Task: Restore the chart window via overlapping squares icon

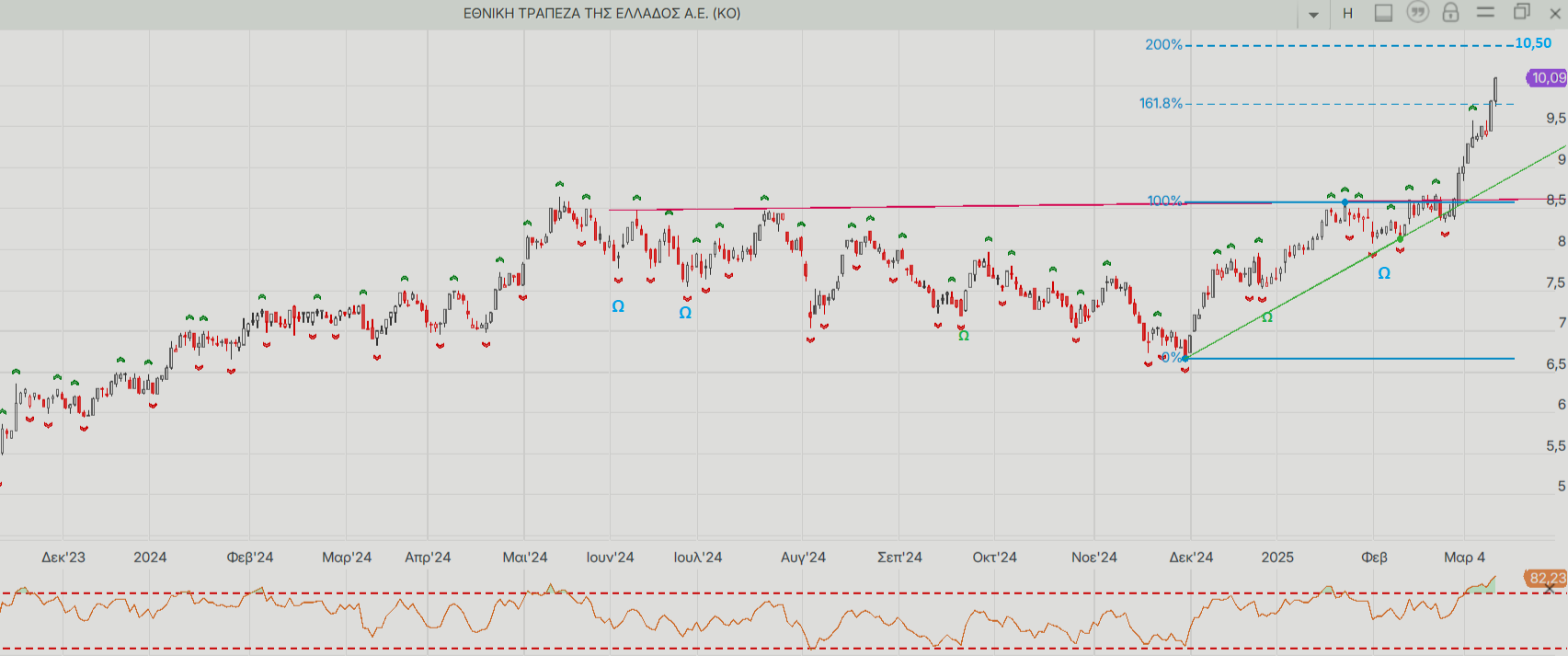Action: tap(1521, 12)
